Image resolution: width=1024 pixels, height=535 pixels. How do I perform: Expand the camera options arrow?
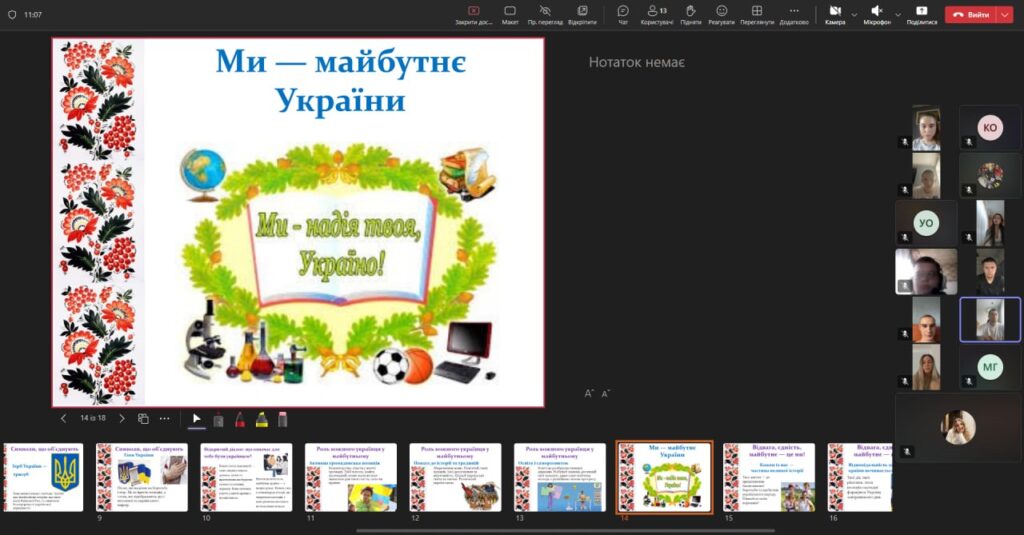click(854, 14)
